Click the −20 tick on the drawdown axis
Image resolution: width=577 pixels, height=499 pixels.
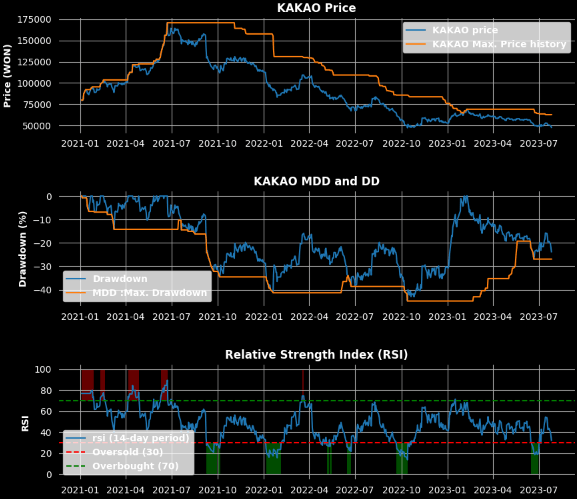(43, 243)
